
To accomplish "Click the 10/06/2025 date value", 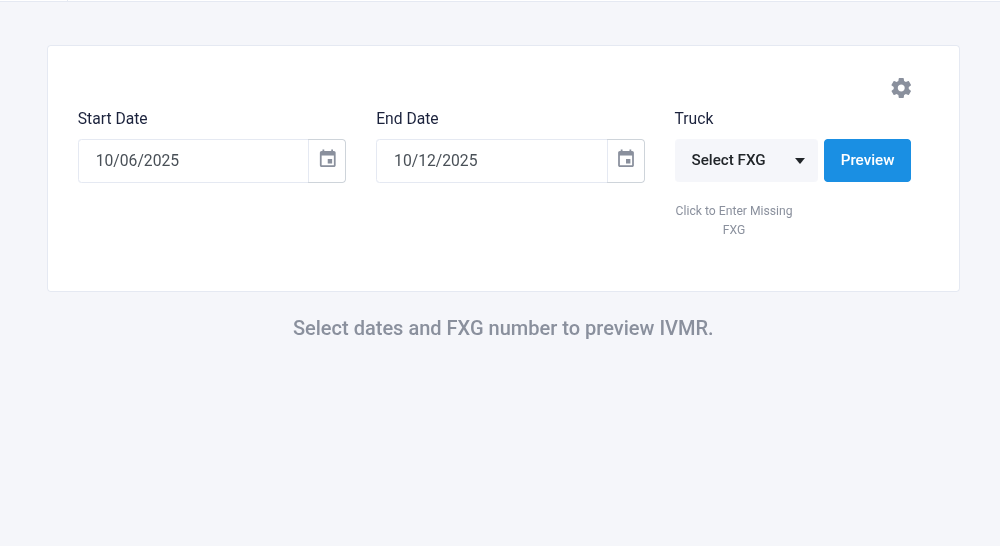I will 138,160.
